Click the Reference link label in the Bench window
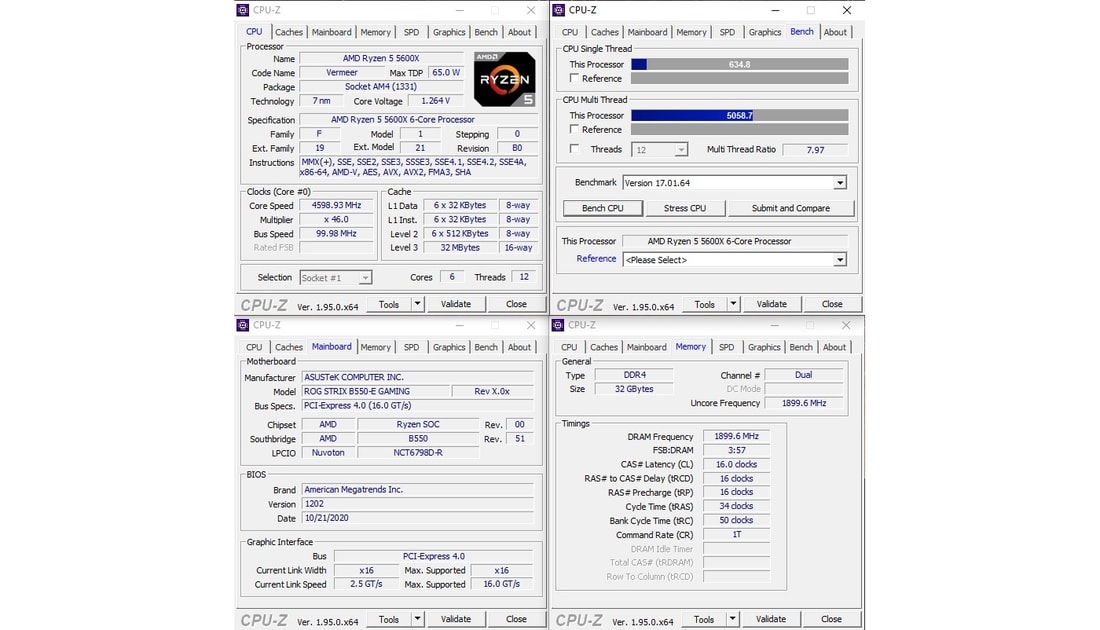The image size is (1100, 630). pos(596,259)
